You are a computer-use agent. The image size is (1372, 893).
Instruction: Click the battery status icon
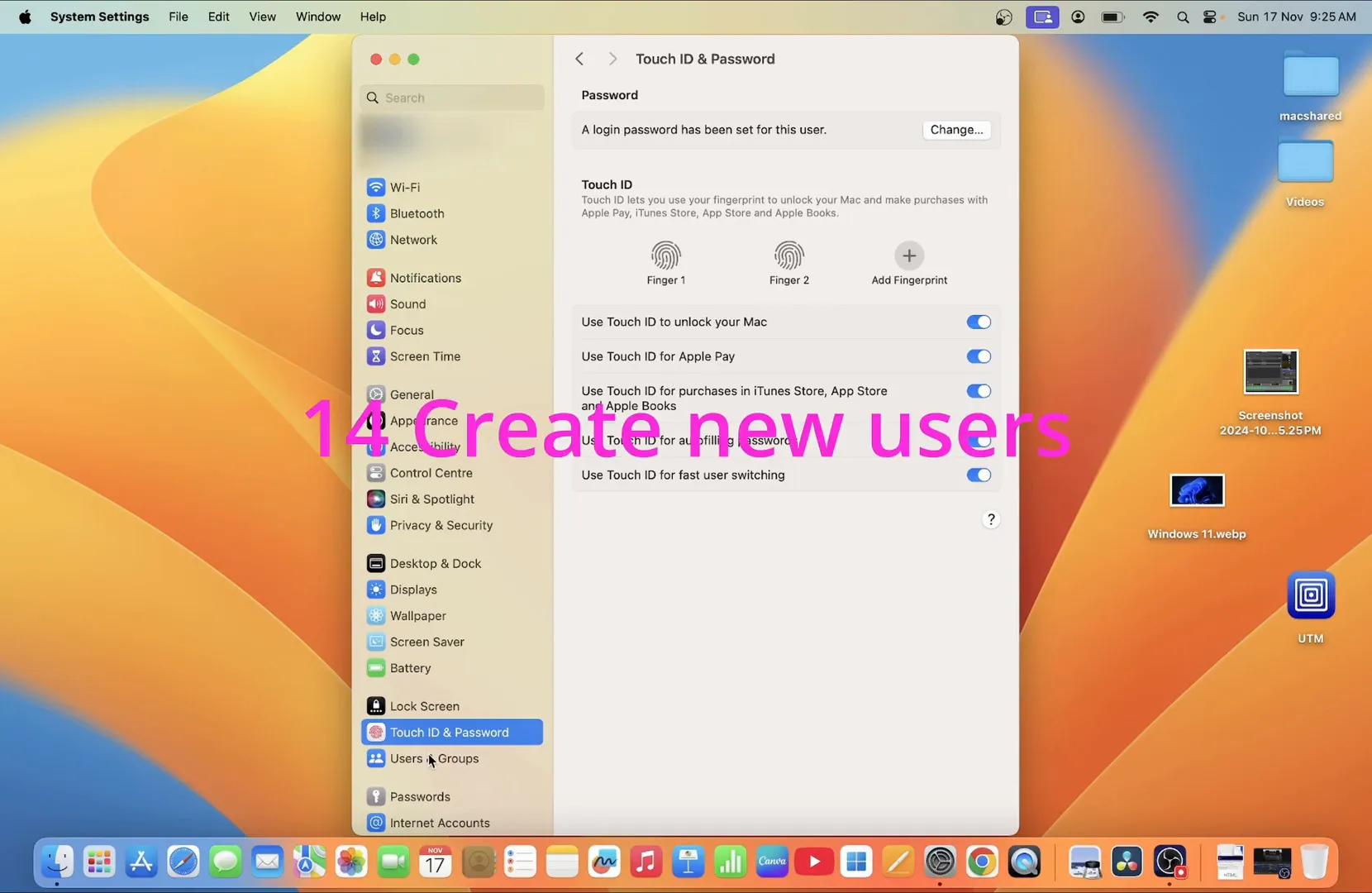click(x=1112, y=17)
